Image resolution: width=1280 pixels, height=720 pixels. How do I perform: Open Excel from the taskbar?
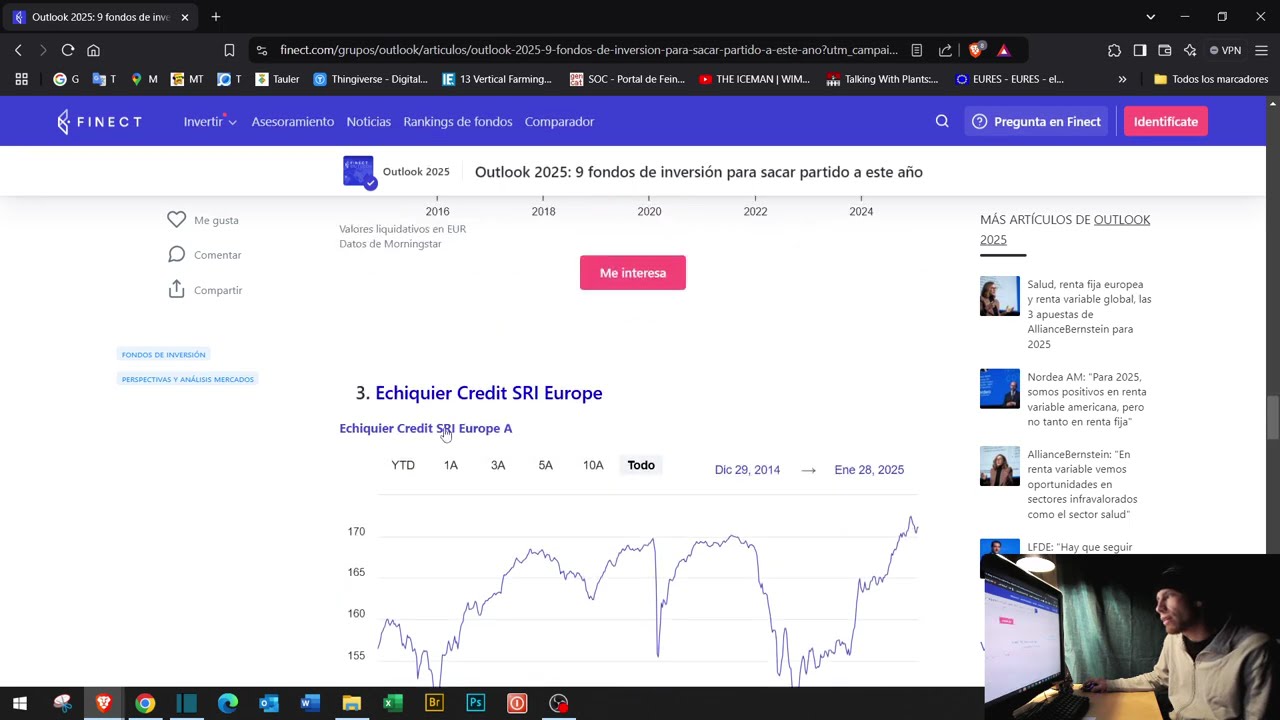392,703
